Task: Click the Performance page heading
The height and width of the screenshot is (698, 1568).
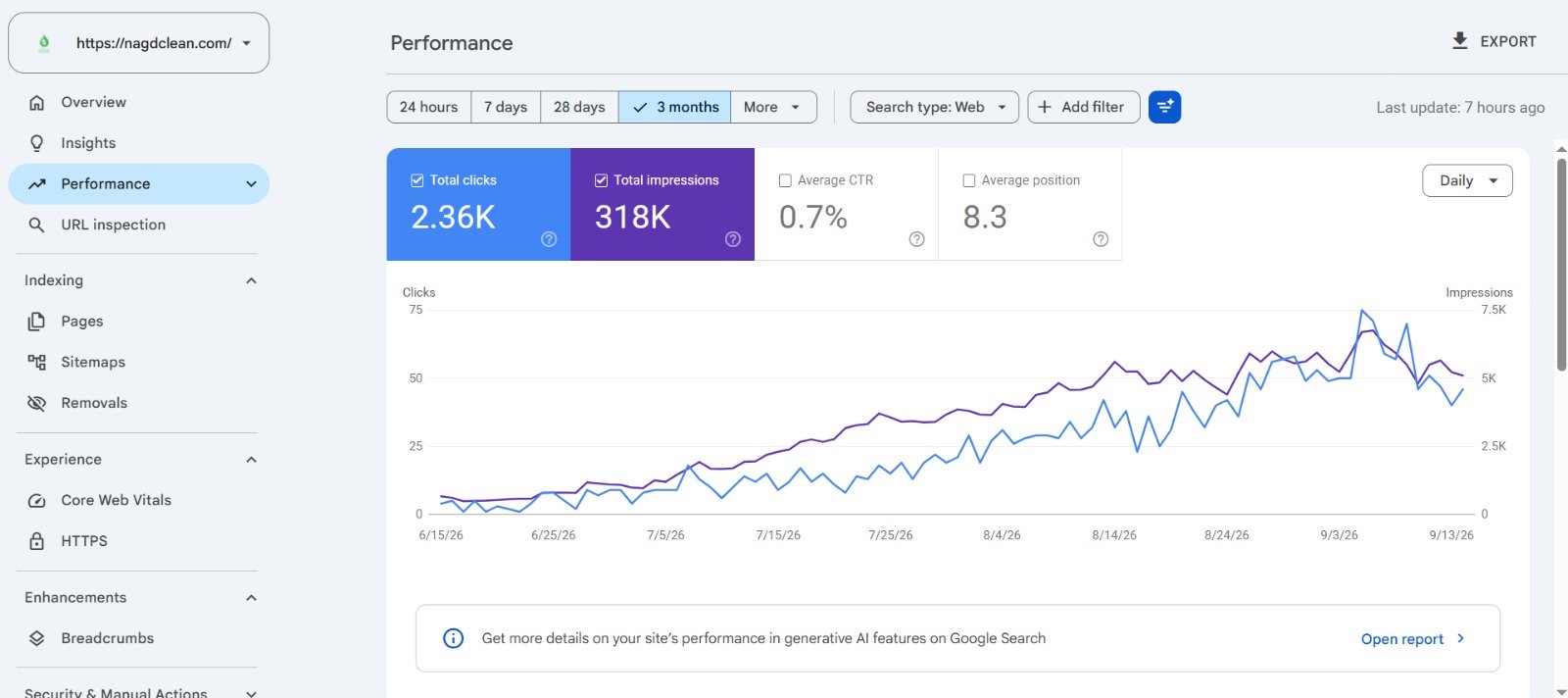Action: [452, 43]
